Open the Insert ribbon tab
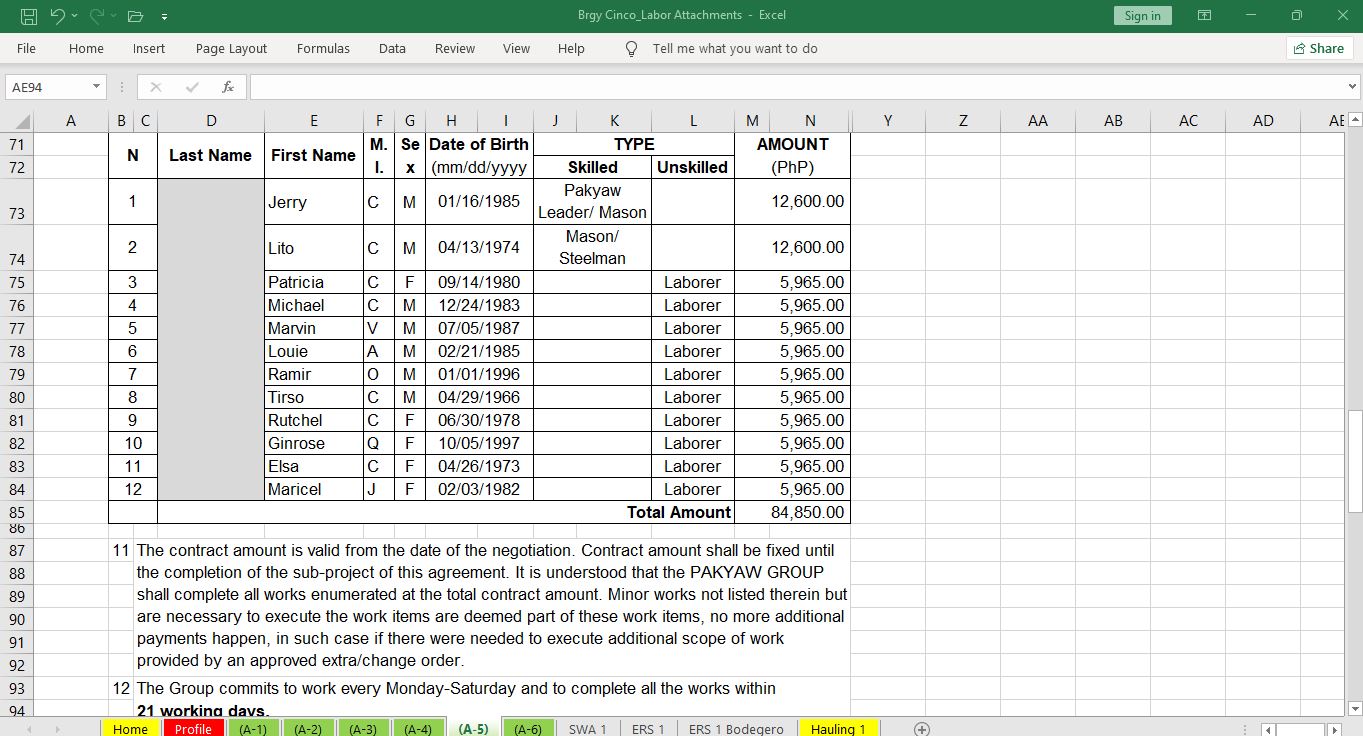Viewport: 1363px width, 736px height. [149, 48]
